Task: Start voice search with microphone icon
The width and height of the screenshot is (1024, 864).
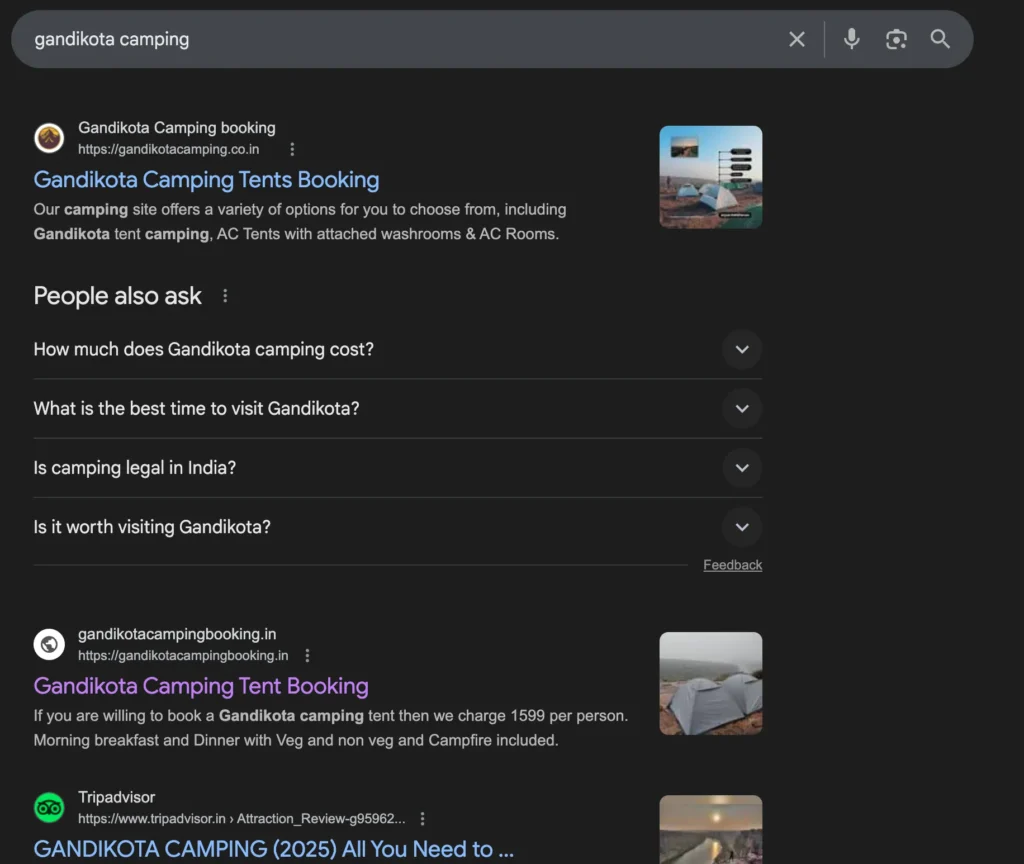Action: click(x=851, y=39)
